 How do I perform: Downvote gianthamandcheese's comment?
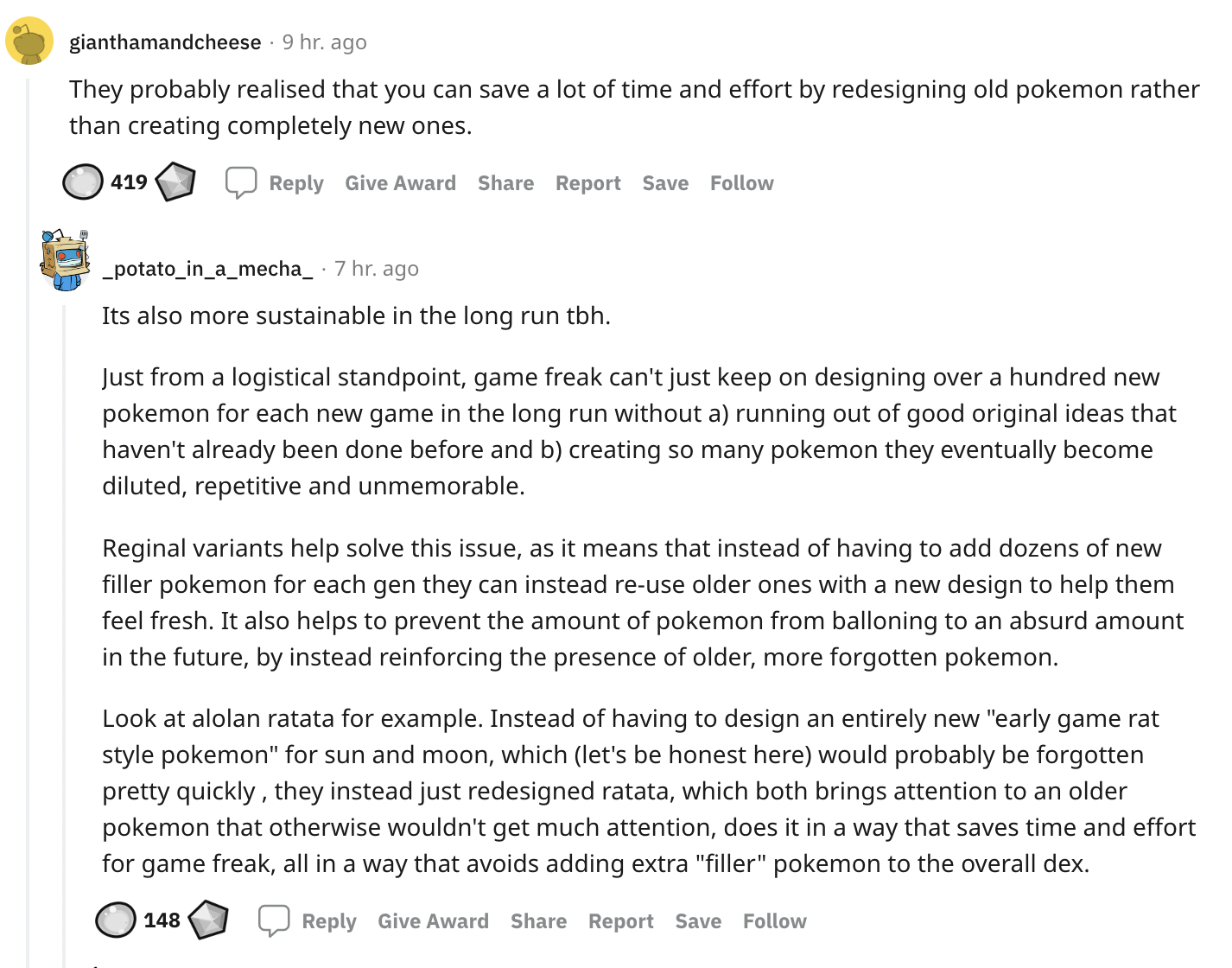(x=175, y=182)
